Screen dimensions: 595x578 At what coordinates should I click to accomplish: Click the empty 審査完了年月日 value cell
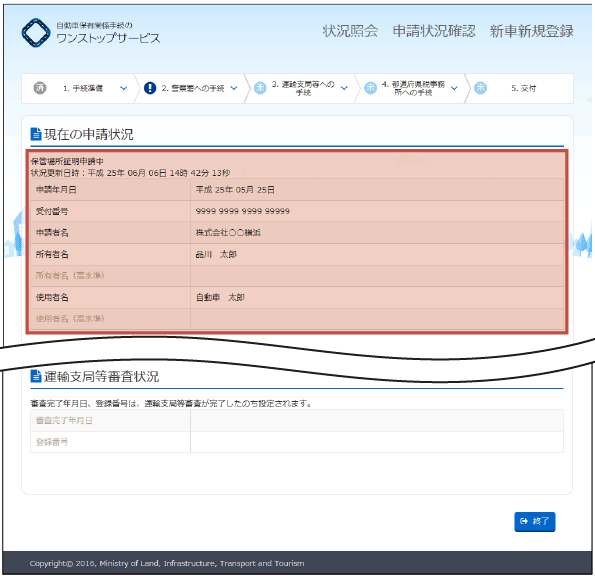tap(377, 421)
